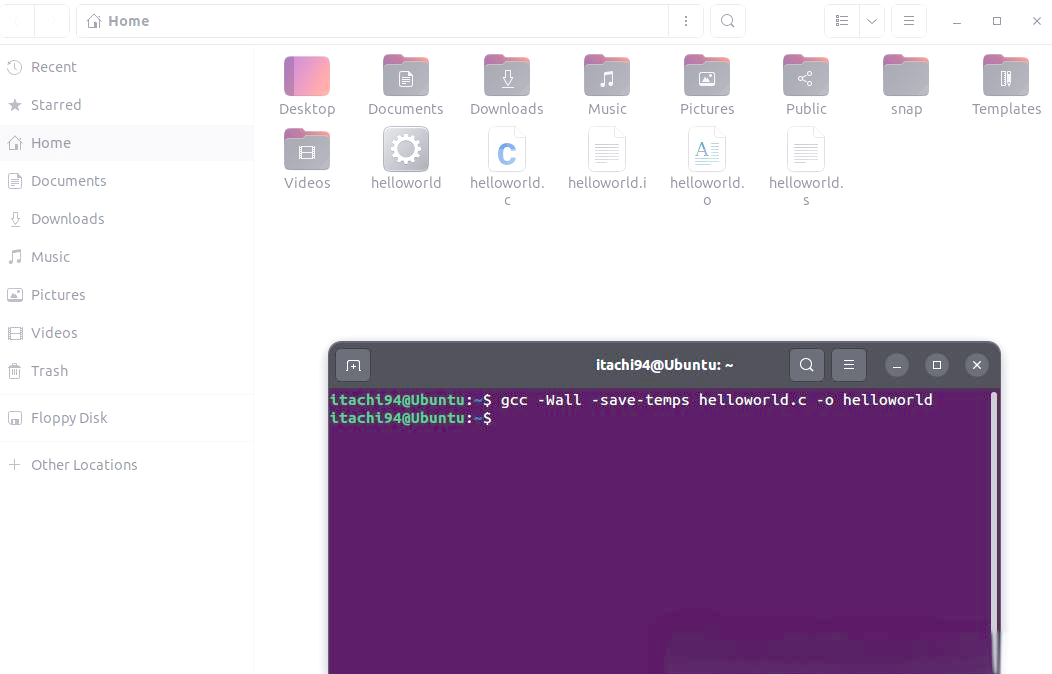The width and height of the screenshot is (1052, 674).
Task: Open Trash in the sidebar
Action: pyautogui.click(x=127, y=371)
